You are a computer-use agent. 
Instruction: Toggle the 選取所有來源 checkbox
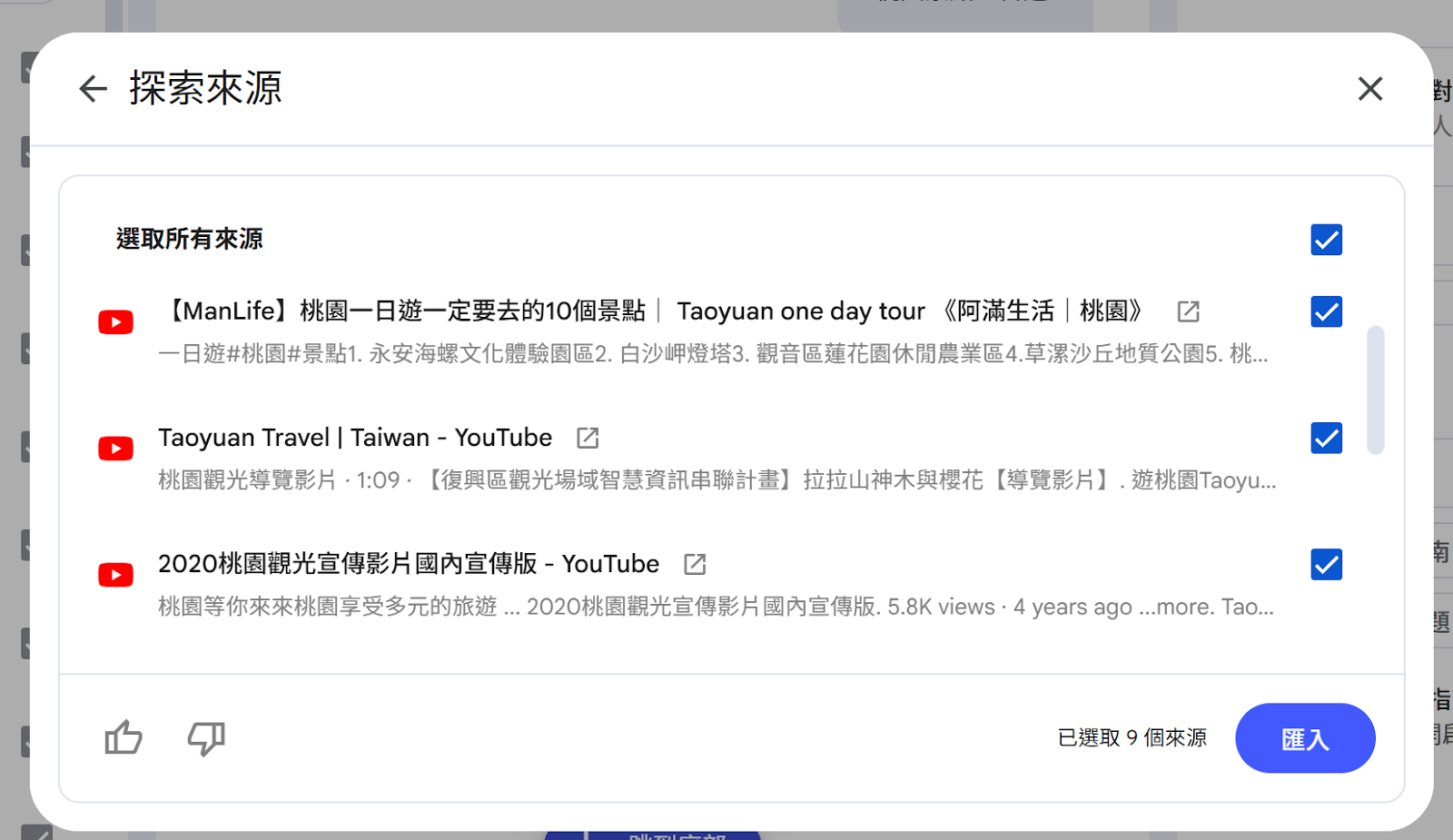(x=1327, y=240)
